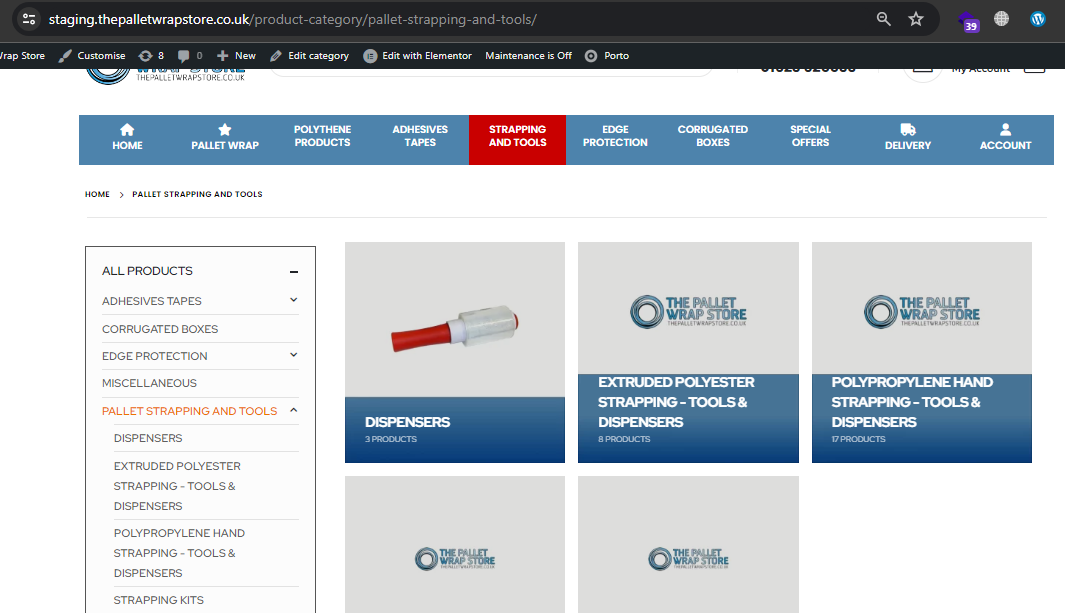Click the DISPENSERS card title
The width and height of the screenshot is (1065, 613).
[x=407, y=422]
